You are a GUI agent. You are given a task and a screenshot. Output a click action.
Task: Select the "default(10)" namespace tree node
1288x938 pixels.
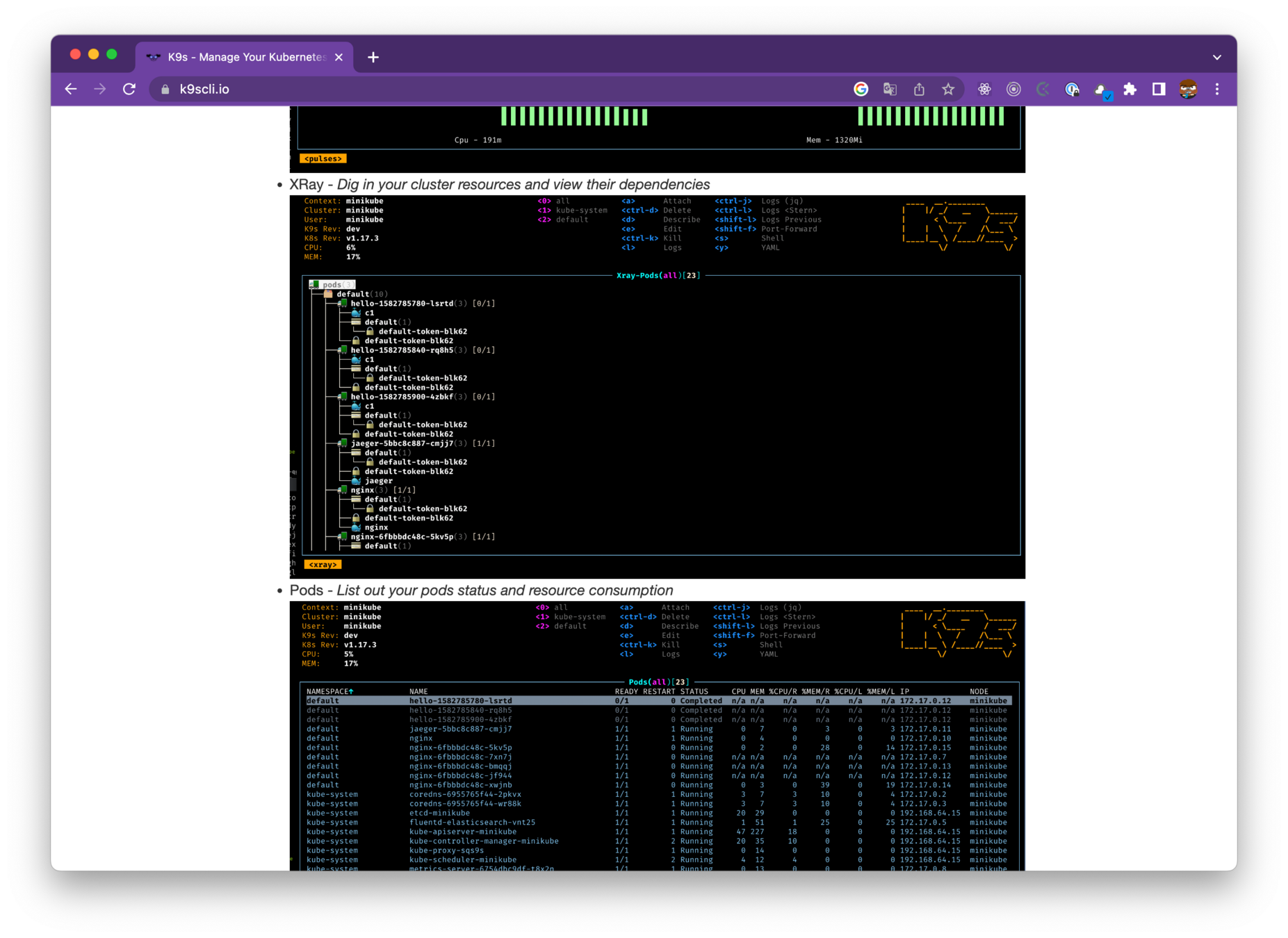pos(356,294)
